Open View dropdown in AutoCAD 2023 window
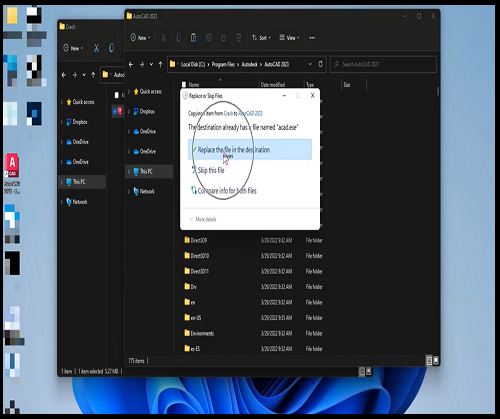 pos(289,38)
